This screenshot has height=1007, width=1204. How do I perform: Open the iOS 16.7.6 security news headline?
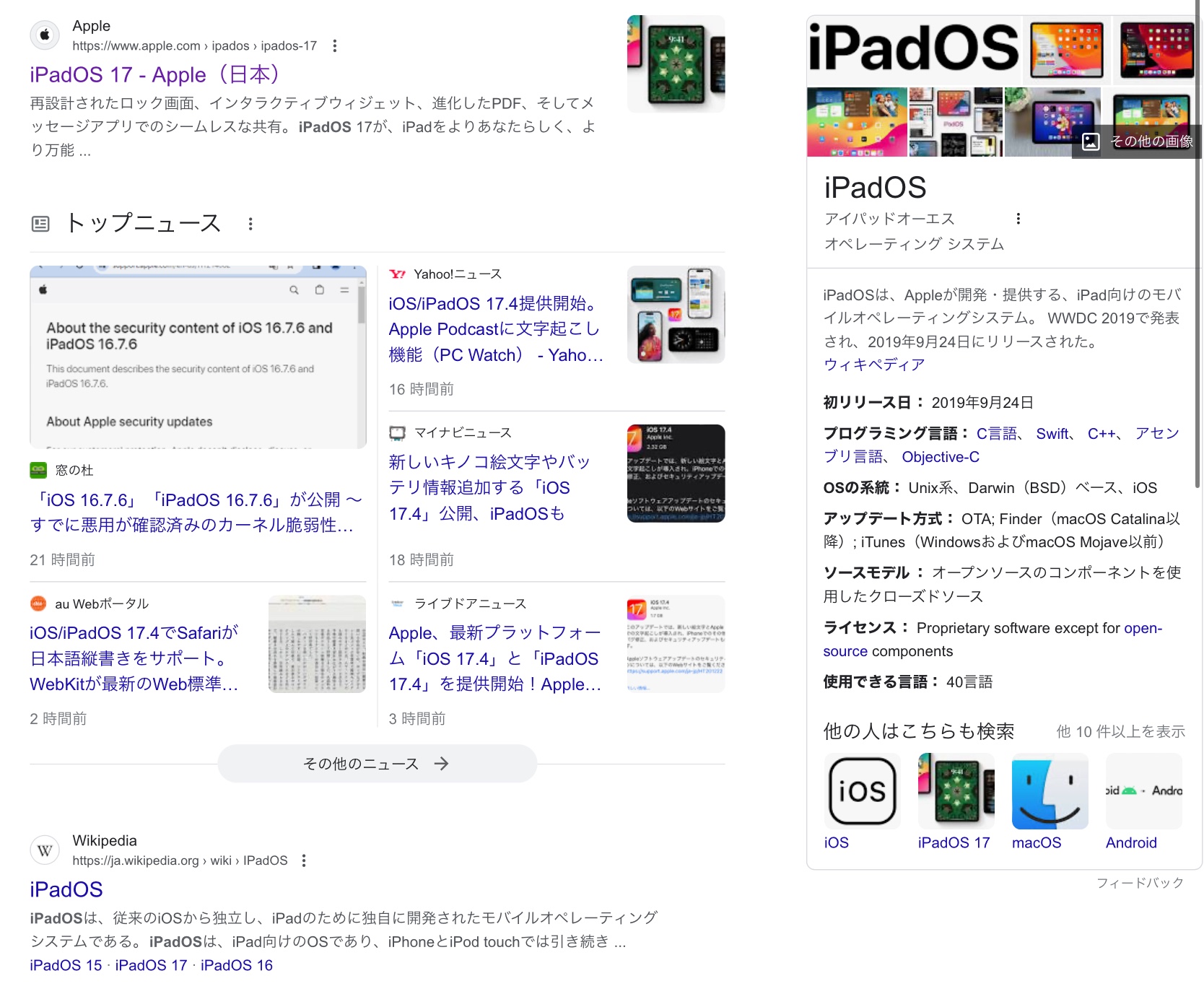[x=196, y=513]
